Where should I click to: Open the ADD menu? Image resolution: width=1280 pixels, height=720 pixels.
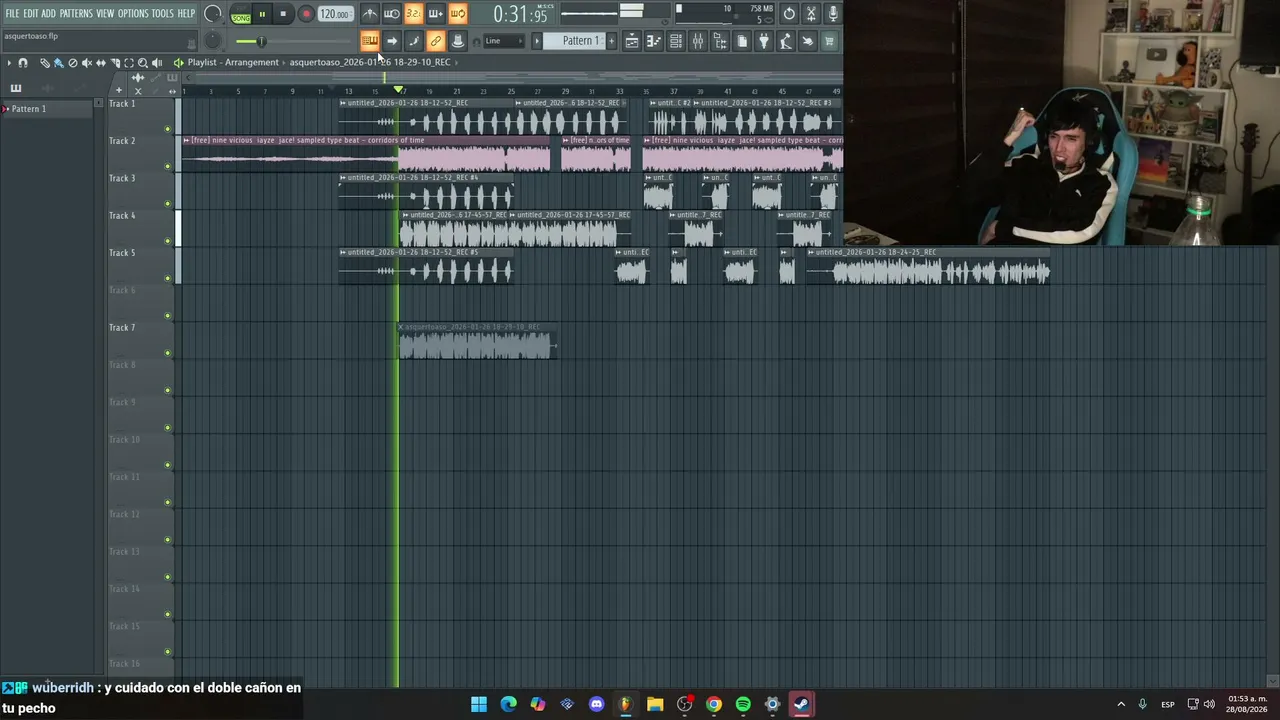(48, 14)
